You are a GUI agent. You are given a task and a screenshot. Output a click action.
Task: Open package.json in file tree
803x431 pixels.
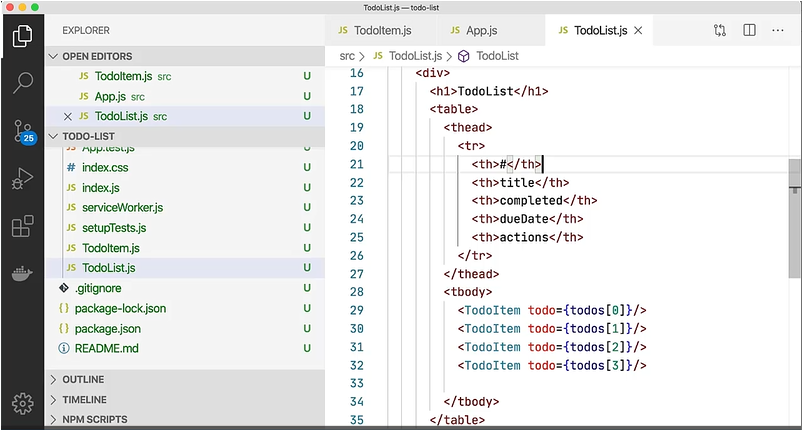click(x=107, y=328)
